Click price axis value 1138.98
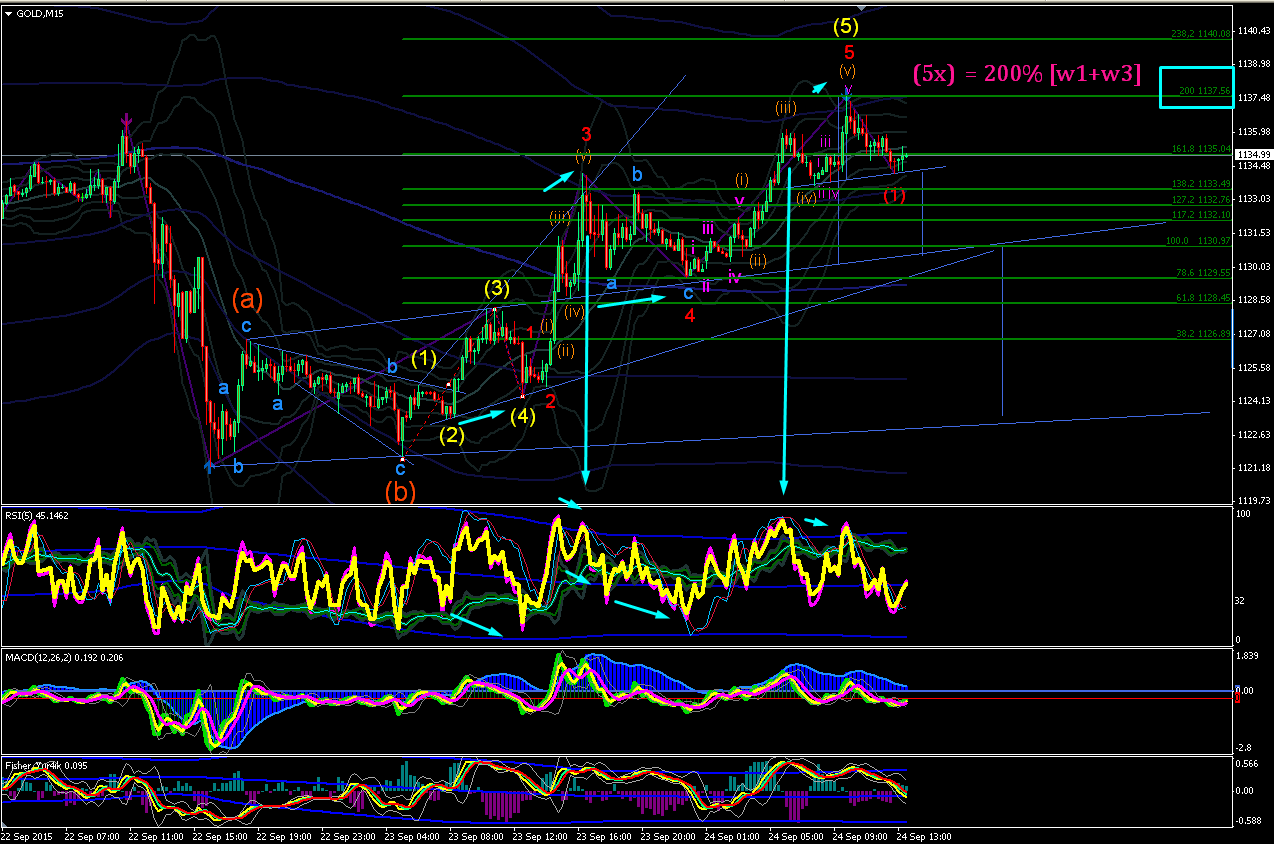Image resolution: width=1274 pixels, height=844 pixels. pos(1252,64)
